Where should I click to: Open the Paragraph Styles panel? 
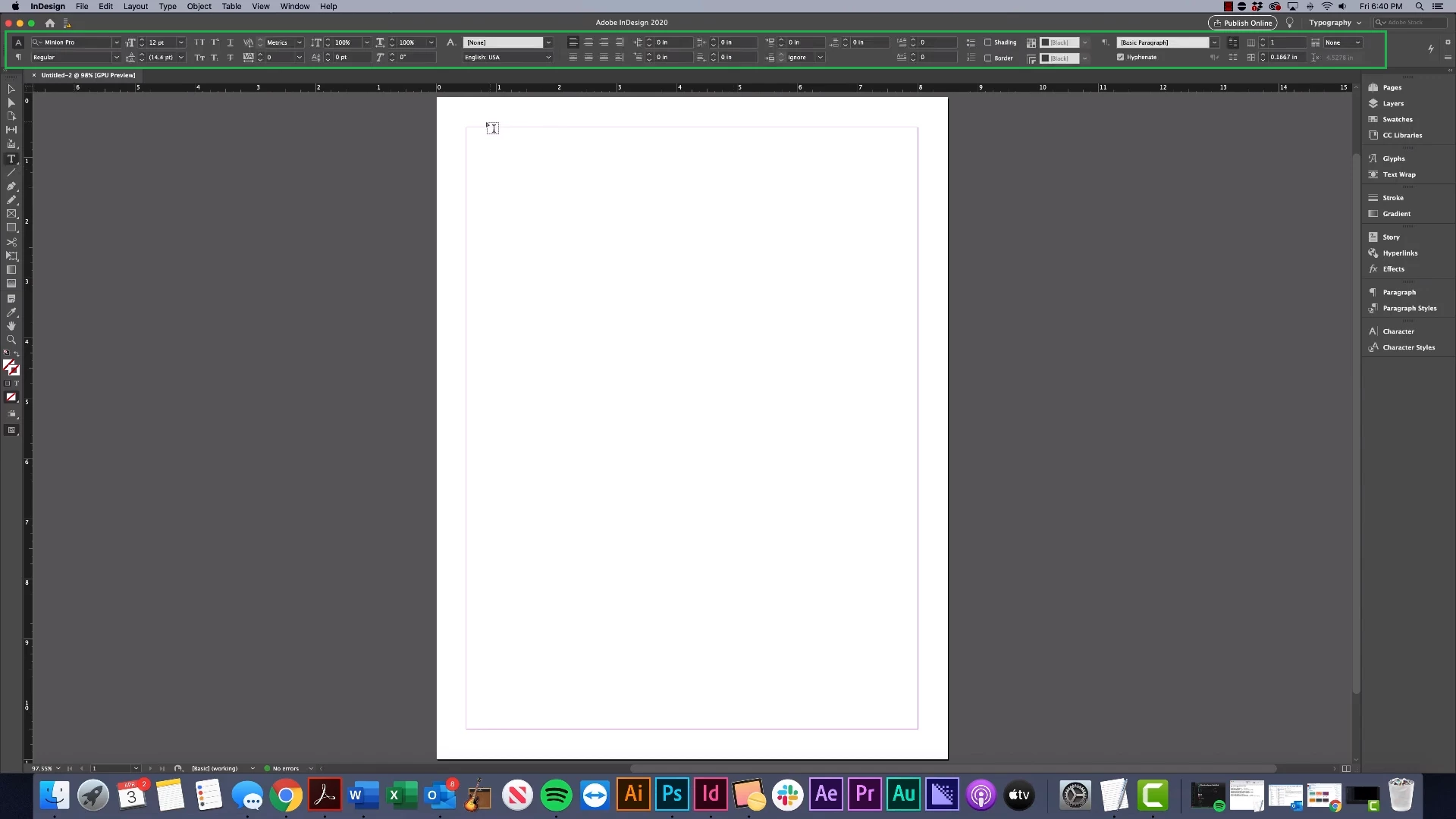pyautogui.click(x=1409, y=308)
